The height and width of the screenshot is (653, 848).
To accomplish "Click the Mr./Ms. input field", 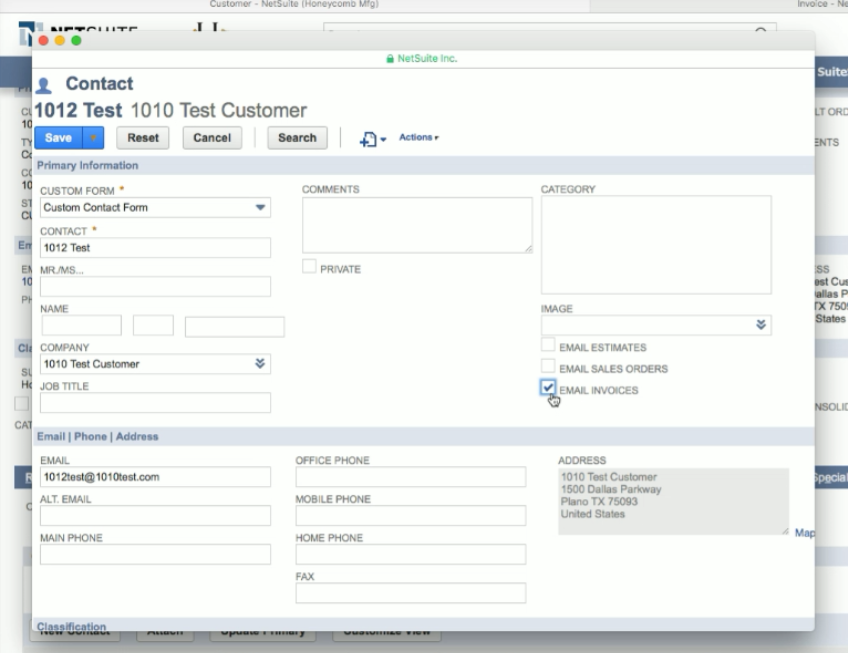I will [155, 287].
